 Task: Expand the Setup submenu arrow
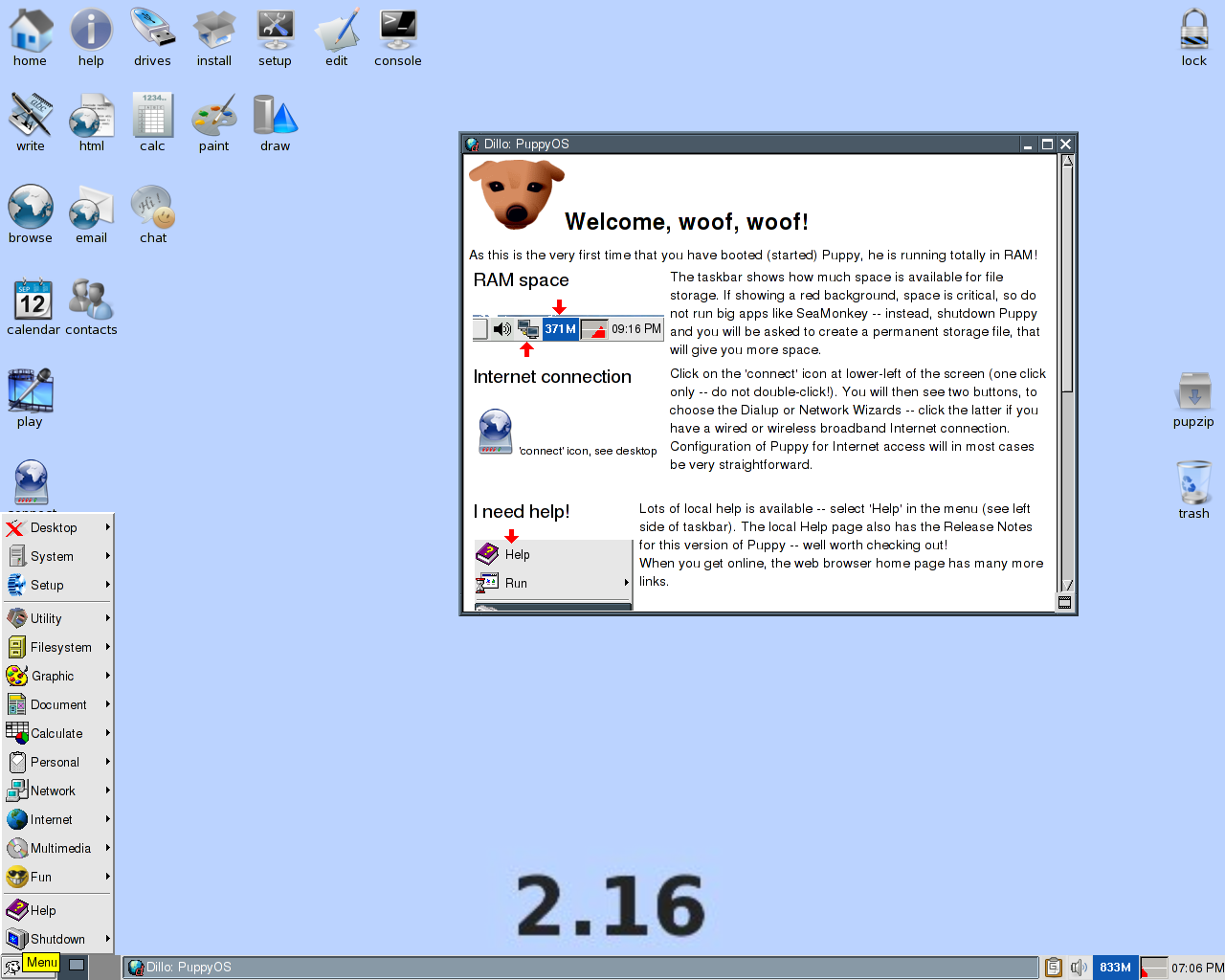[108, 585]
